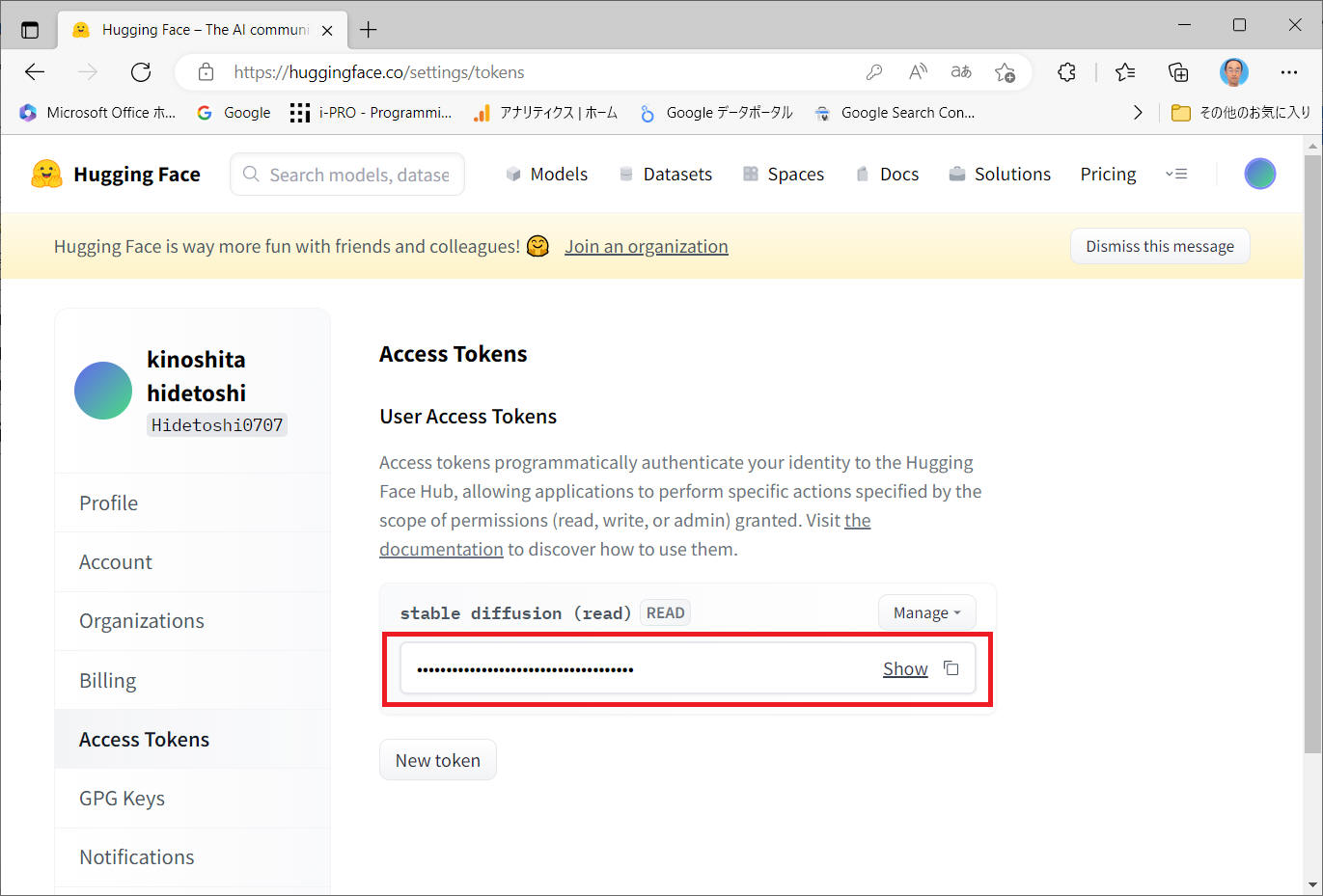The width and height of the screenshot is (1323, 896).
Task: Select GPG Keys in the sidebar
Action: coord(192,798)
